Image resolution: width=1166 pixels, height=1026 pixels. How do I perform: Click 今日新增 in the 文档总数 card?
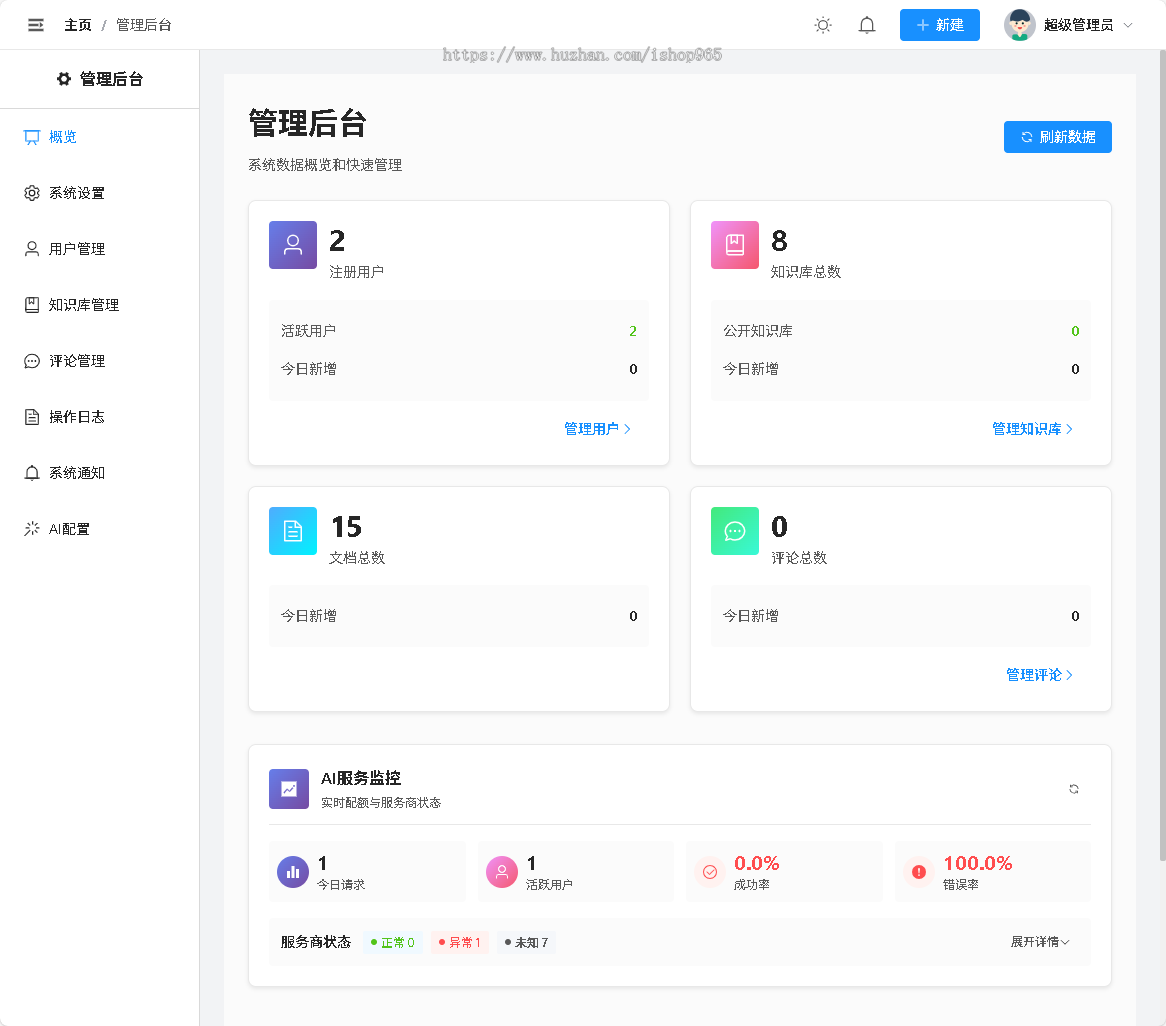tap(459, 616)
